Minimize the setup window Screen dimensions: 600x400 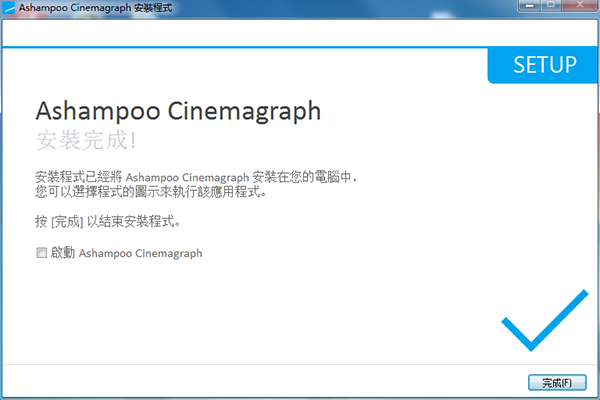530,5
